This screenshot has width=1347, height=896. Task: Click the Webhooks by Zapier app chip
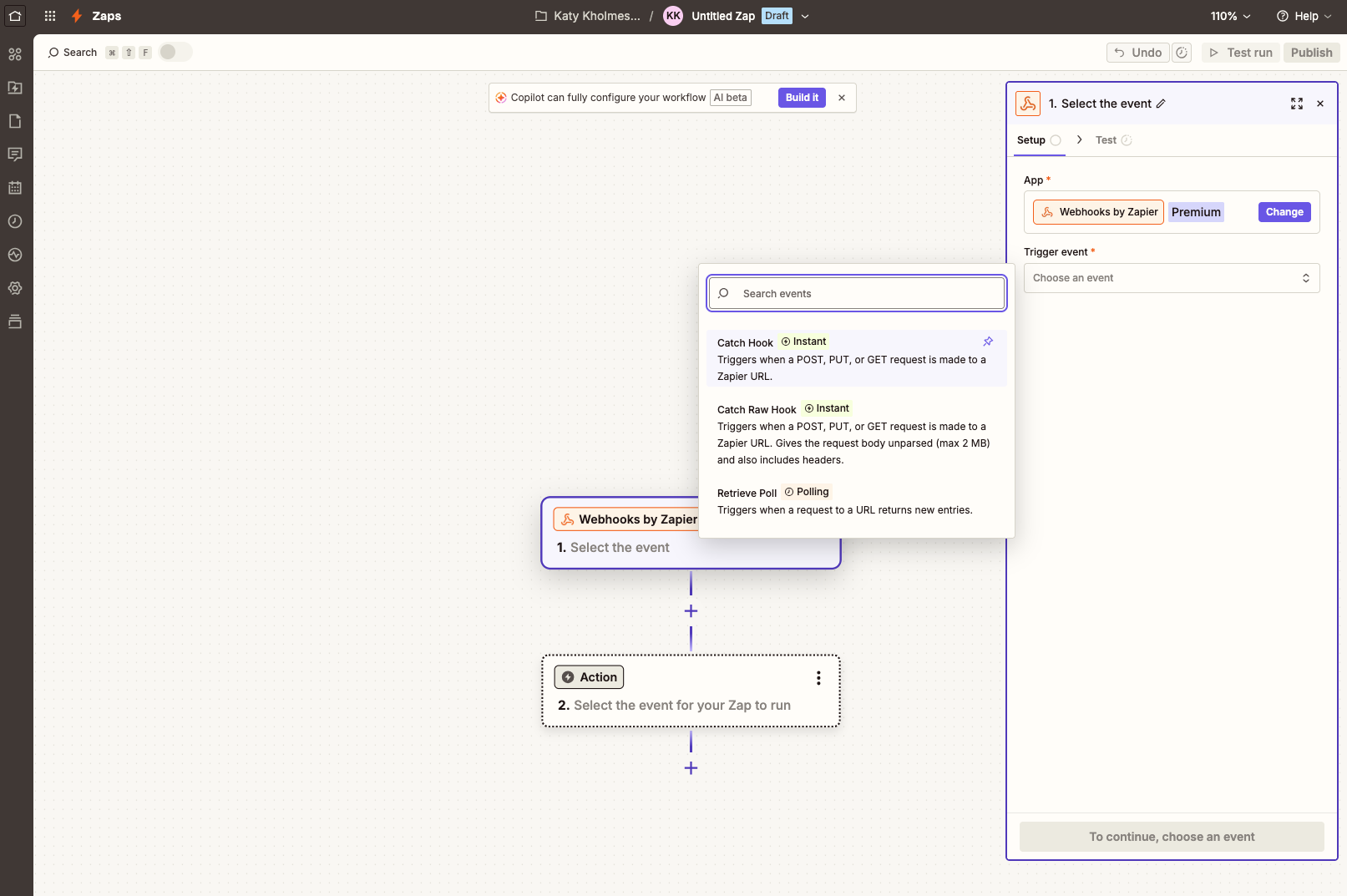pyautogui.click(x=1098, y=212)
